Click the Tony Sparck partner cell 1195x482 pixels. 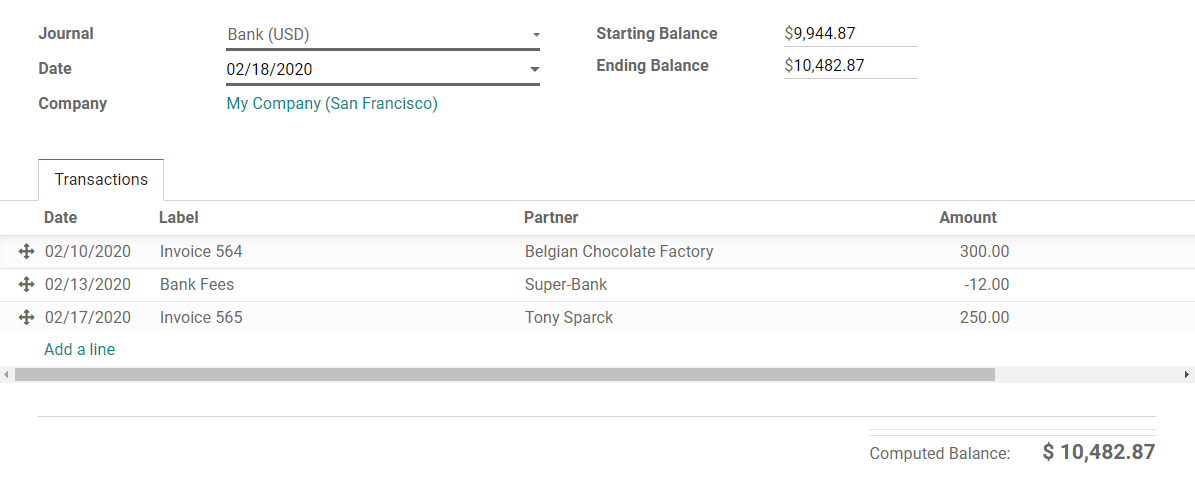pyautogui.click(x=569, y=318)
